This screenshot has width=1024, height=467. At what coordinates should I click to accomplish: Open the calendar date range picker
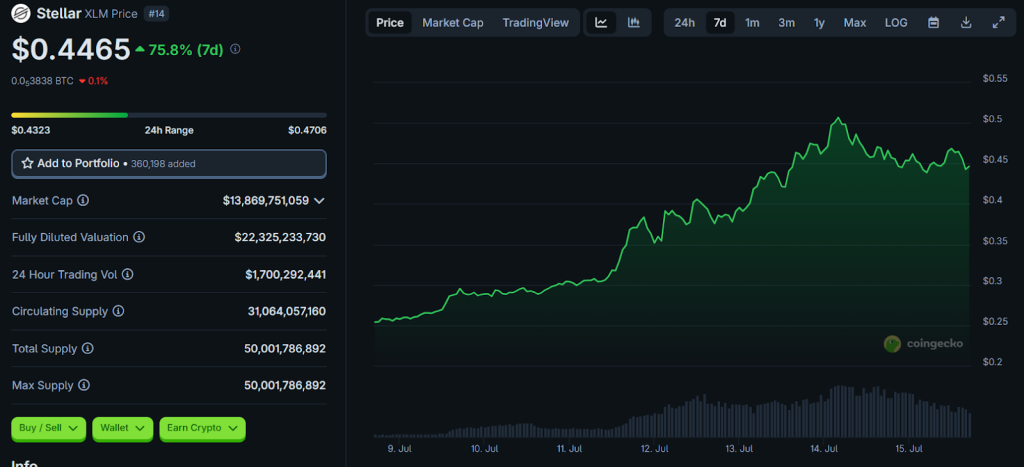934,23
